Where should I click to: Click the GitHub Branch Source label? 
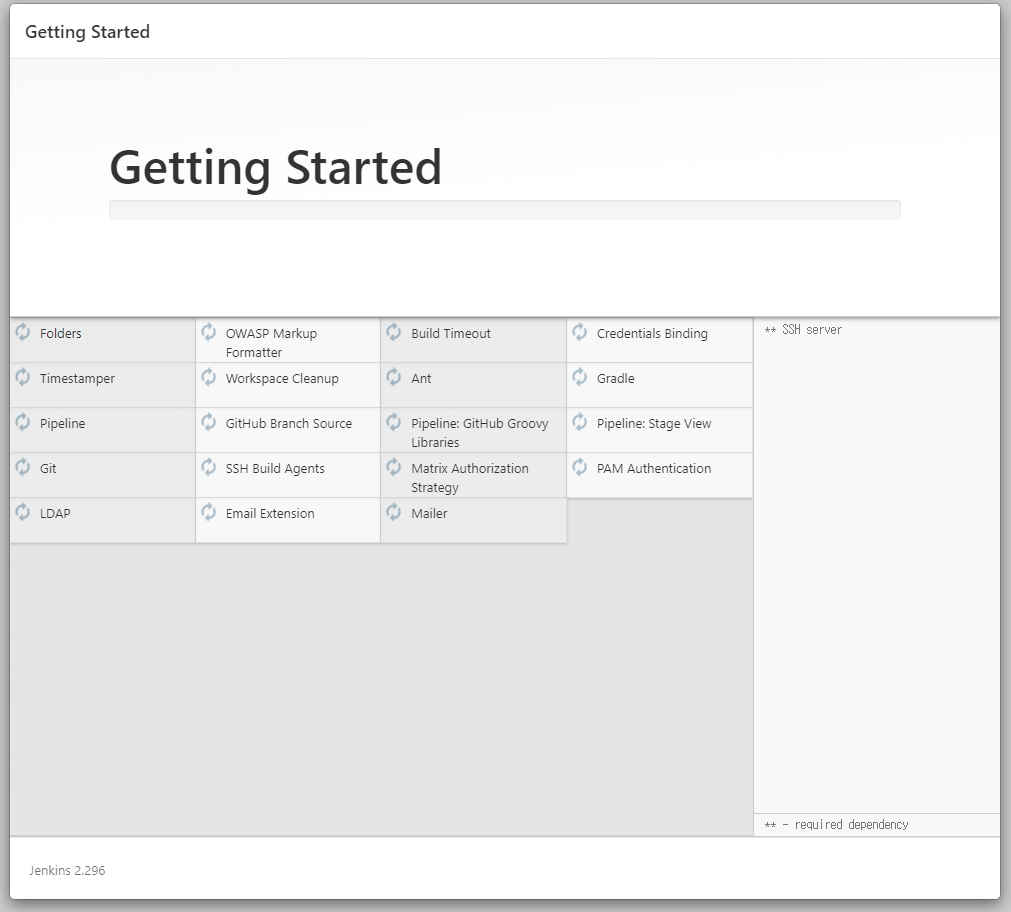point(289,424)
